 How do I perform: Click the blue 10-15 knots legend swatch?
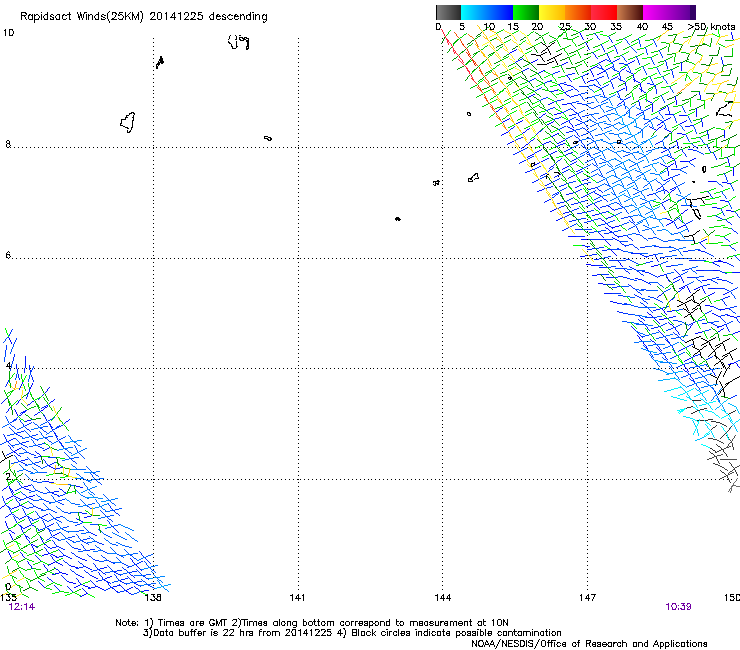click(500, 12)
